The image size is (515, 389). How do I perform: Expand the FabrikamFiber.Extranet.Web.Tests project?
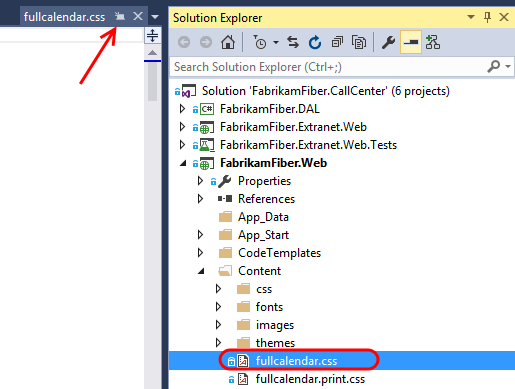pyautogui.click(x=182, y=145)
